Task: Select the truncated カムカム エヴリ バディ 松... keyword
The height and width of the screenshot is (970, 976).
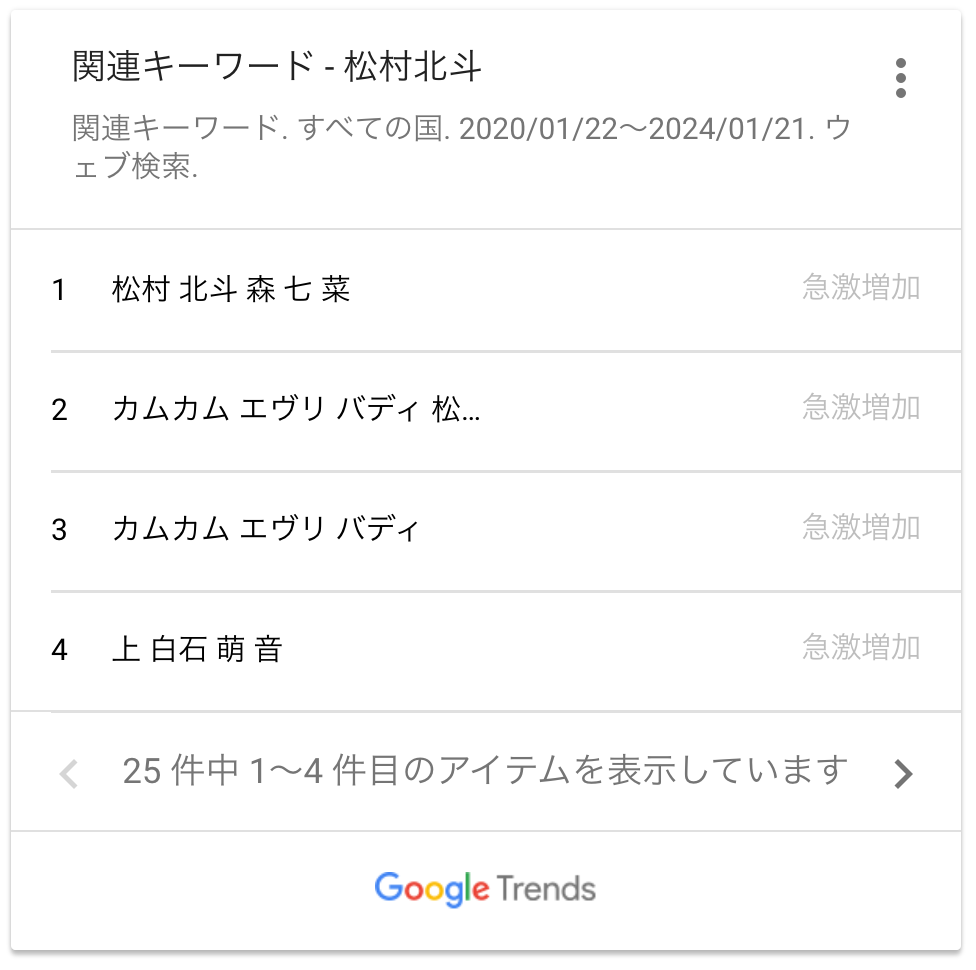Action: 296,410
